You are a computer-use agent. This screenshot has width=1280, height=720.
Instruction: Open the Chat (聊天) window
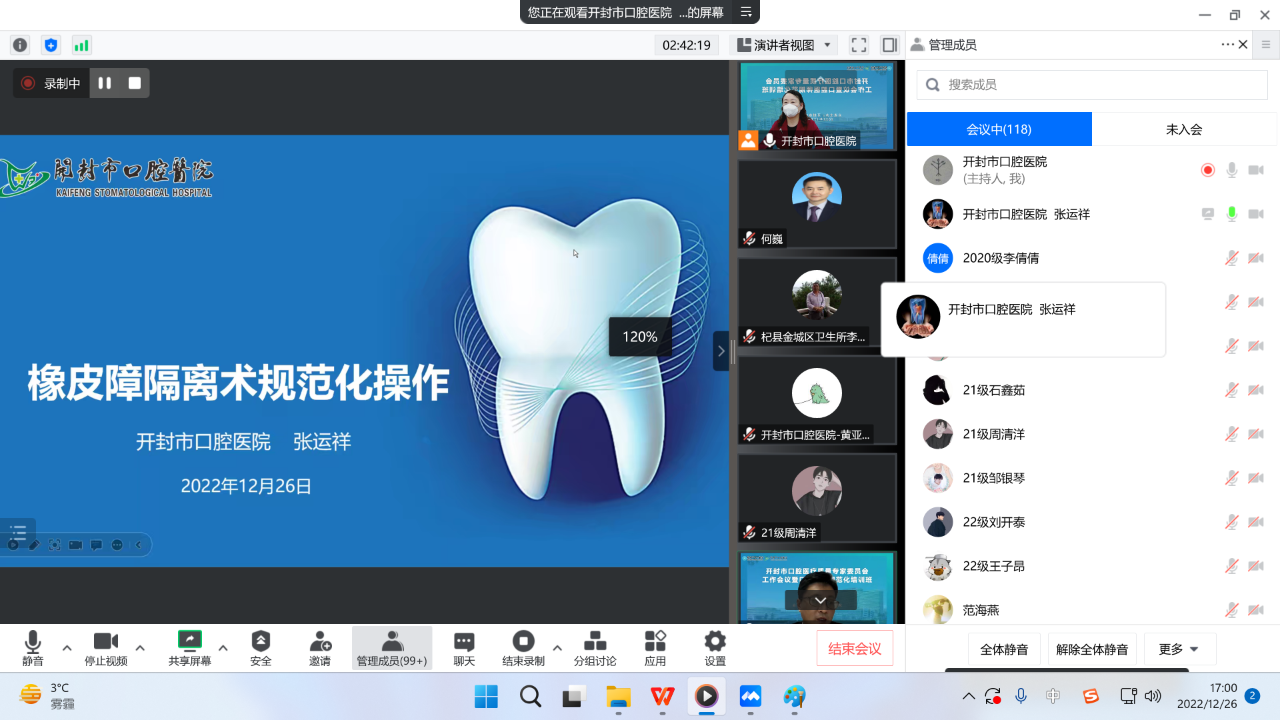463,647
